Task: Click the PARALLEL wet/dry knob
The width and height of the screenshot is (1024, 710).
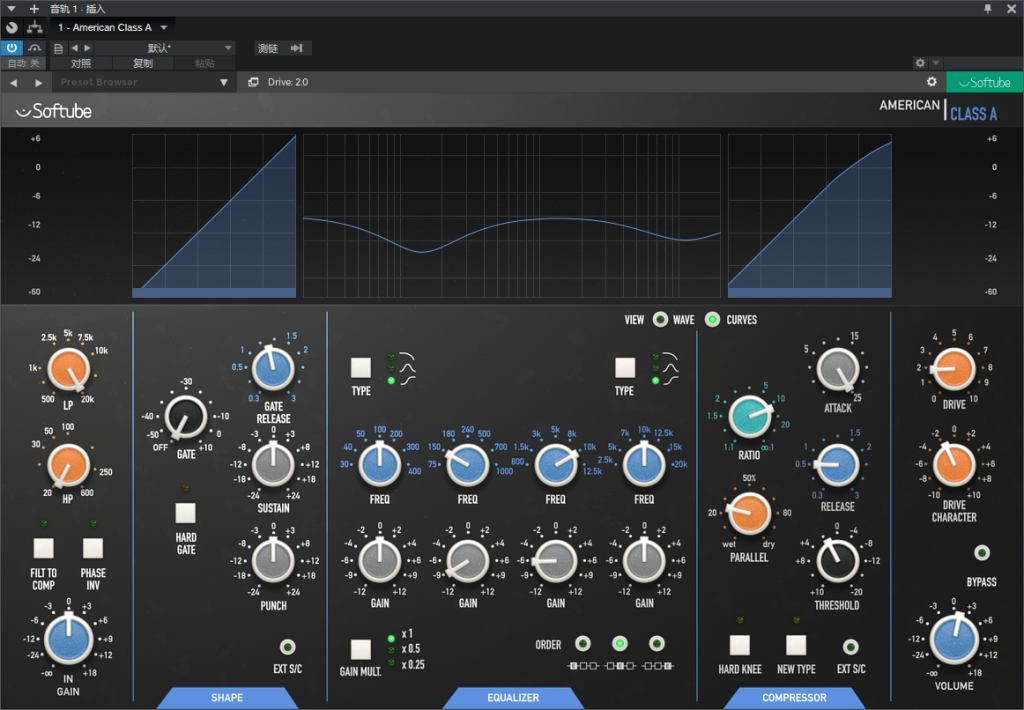Action: (749, 513)
